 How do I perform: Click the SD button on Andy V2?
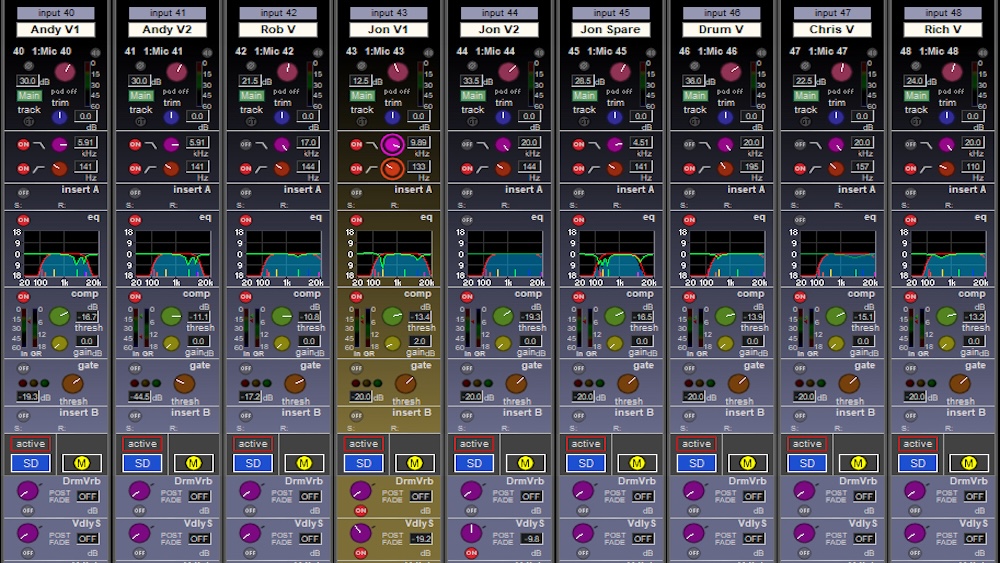tap(142, 463)
